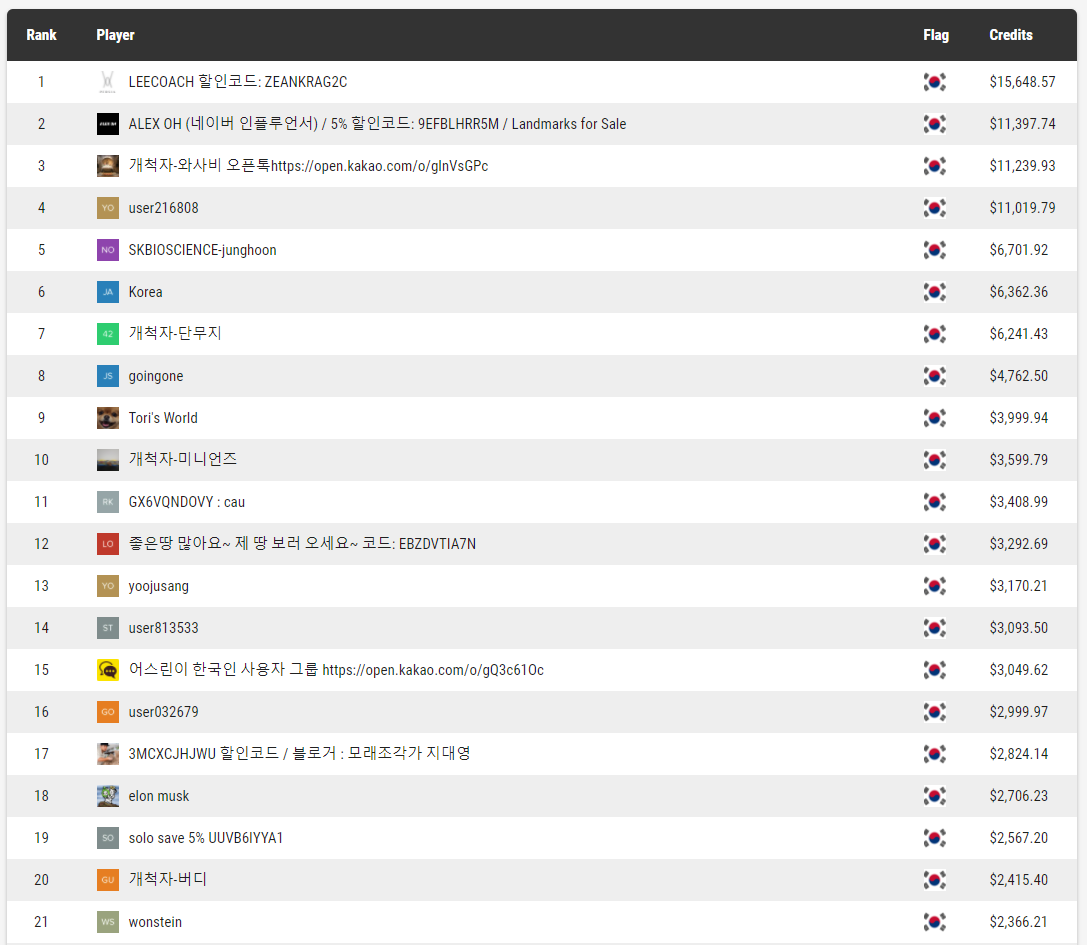Open solo save 5% UUVB6IYYA1 name
The image size is (1087, 945).
206,838
